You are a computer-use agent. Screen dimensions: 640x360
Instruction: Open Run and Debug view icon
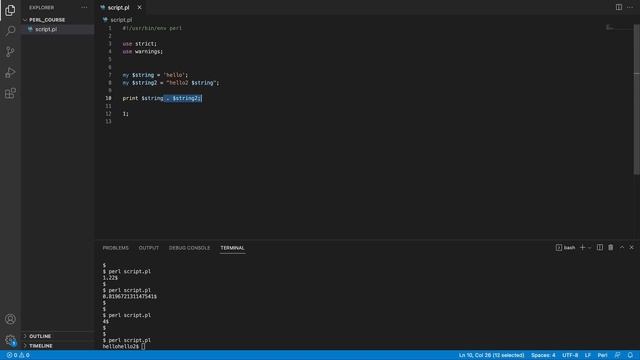coord(10,73)
